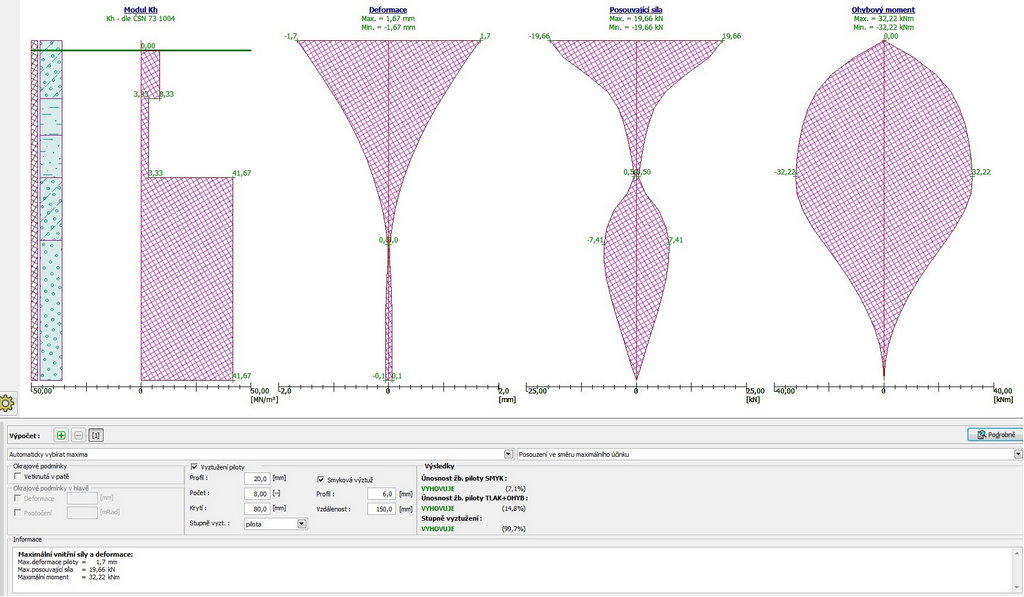Add a new calculation with plus icon
Image resolution: width=1024 pixels, height=597 pixels.
point(61,435)
